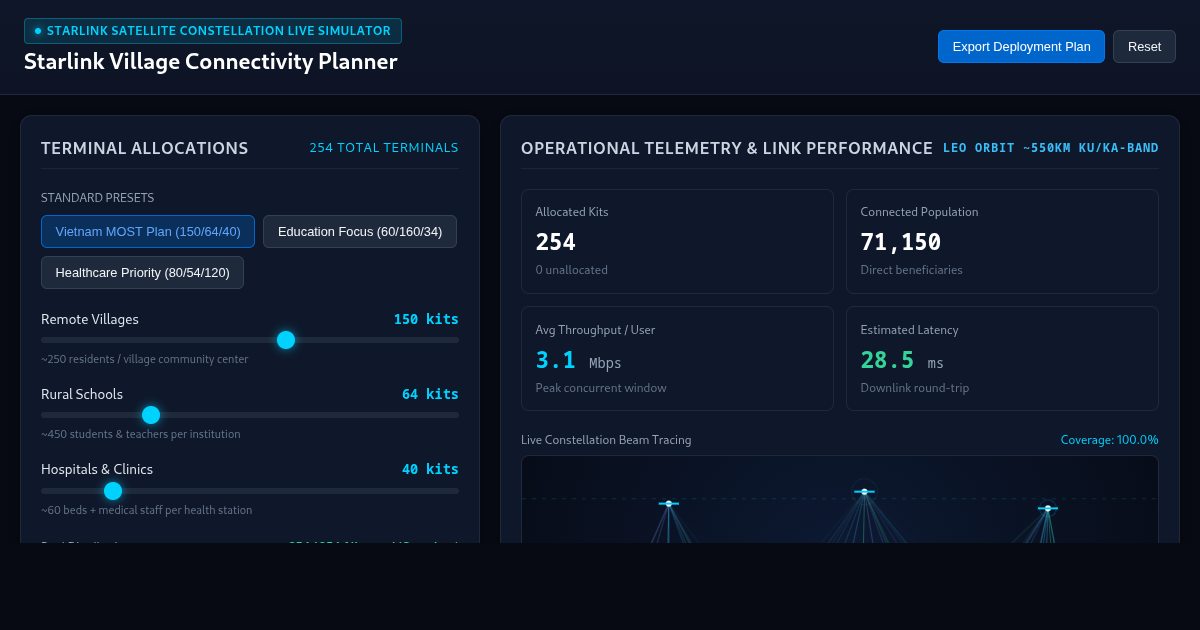Click the '28.5 ms' latency value
This screenshot has width=1200, height=630.
click(902, 360)
